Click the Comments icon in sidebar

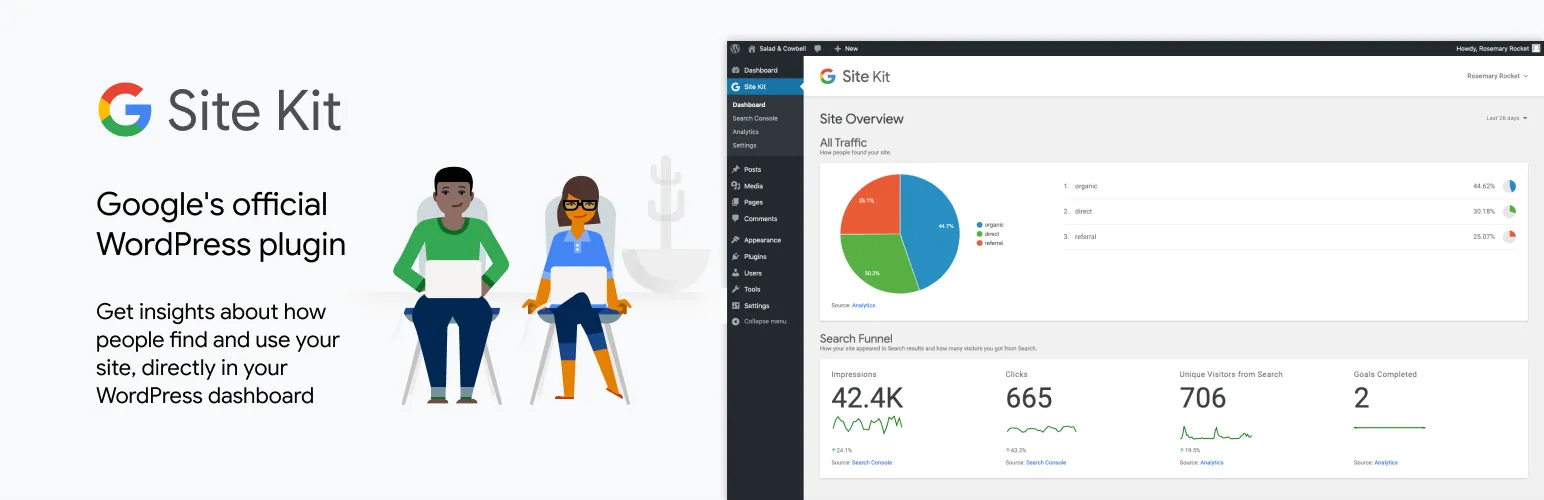tap(736, 218)
